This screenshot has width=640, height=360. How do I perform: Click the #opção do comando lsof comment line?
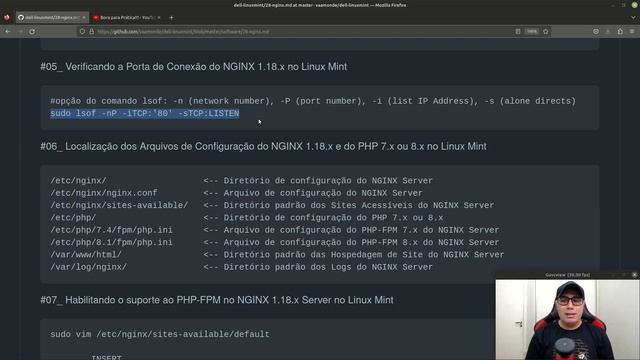pyautogui.click(x=313, y=101)
